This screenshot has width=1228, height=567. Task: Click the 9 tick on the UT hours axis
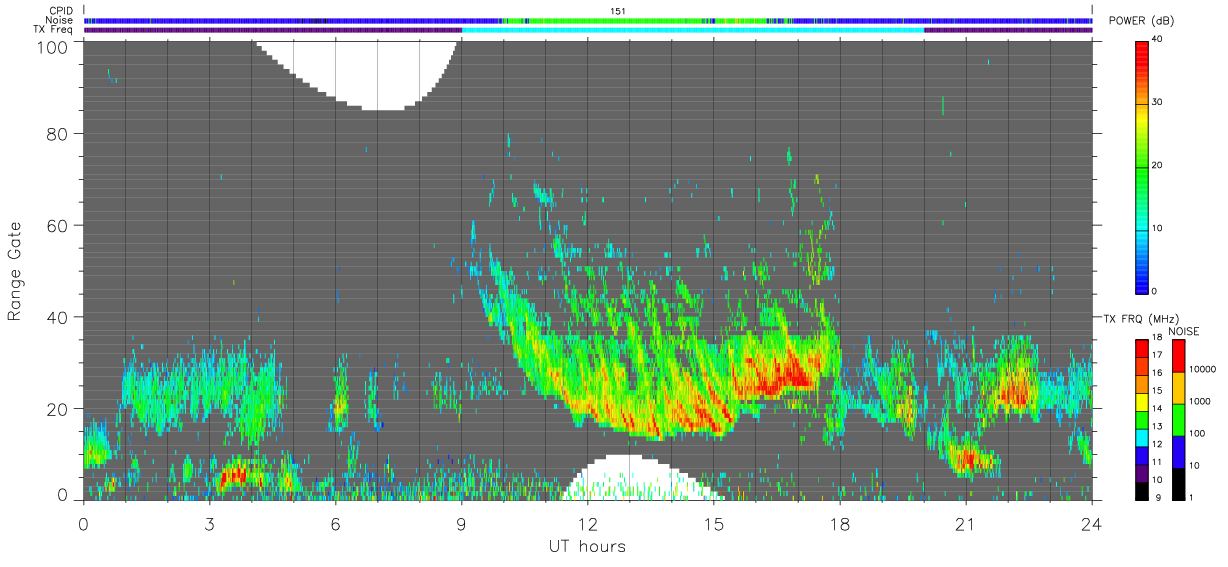click(x=461, y=523)
